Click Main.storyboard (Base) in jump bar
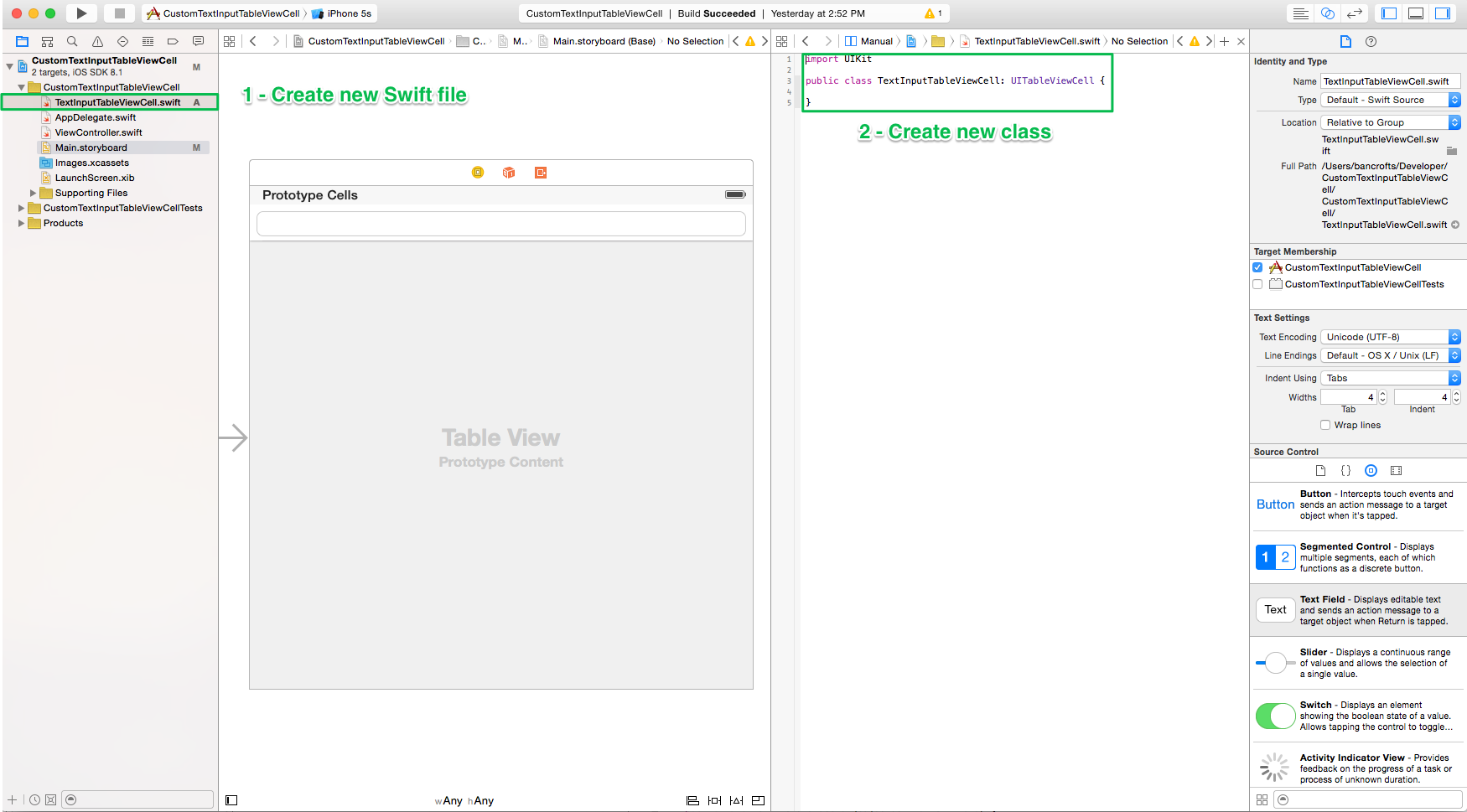 [x=604, y=41]
